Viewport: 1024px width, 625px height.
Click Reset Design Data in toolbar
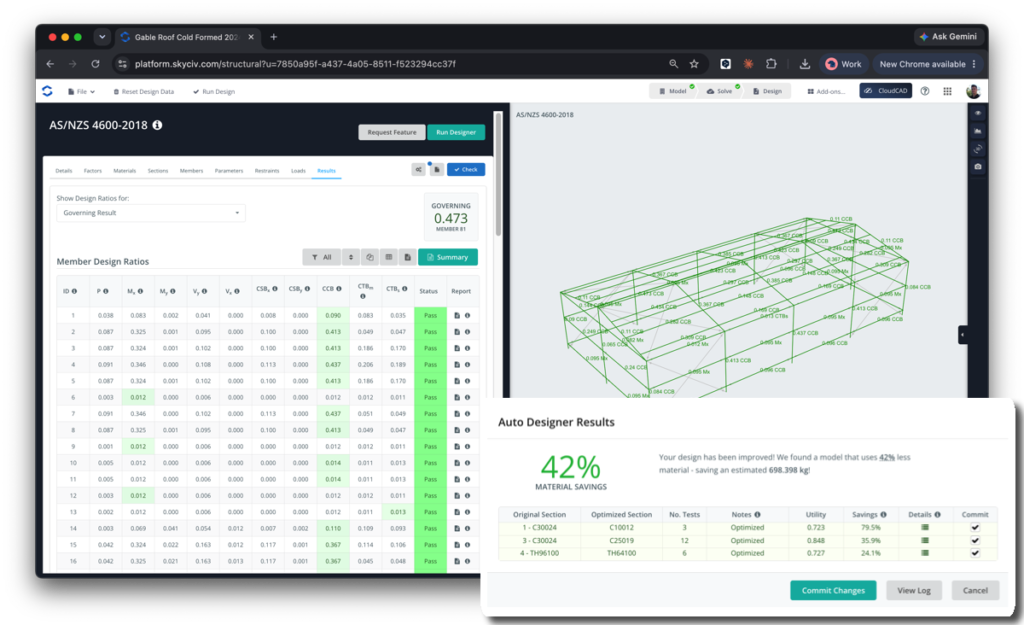(x=144, y=91)
